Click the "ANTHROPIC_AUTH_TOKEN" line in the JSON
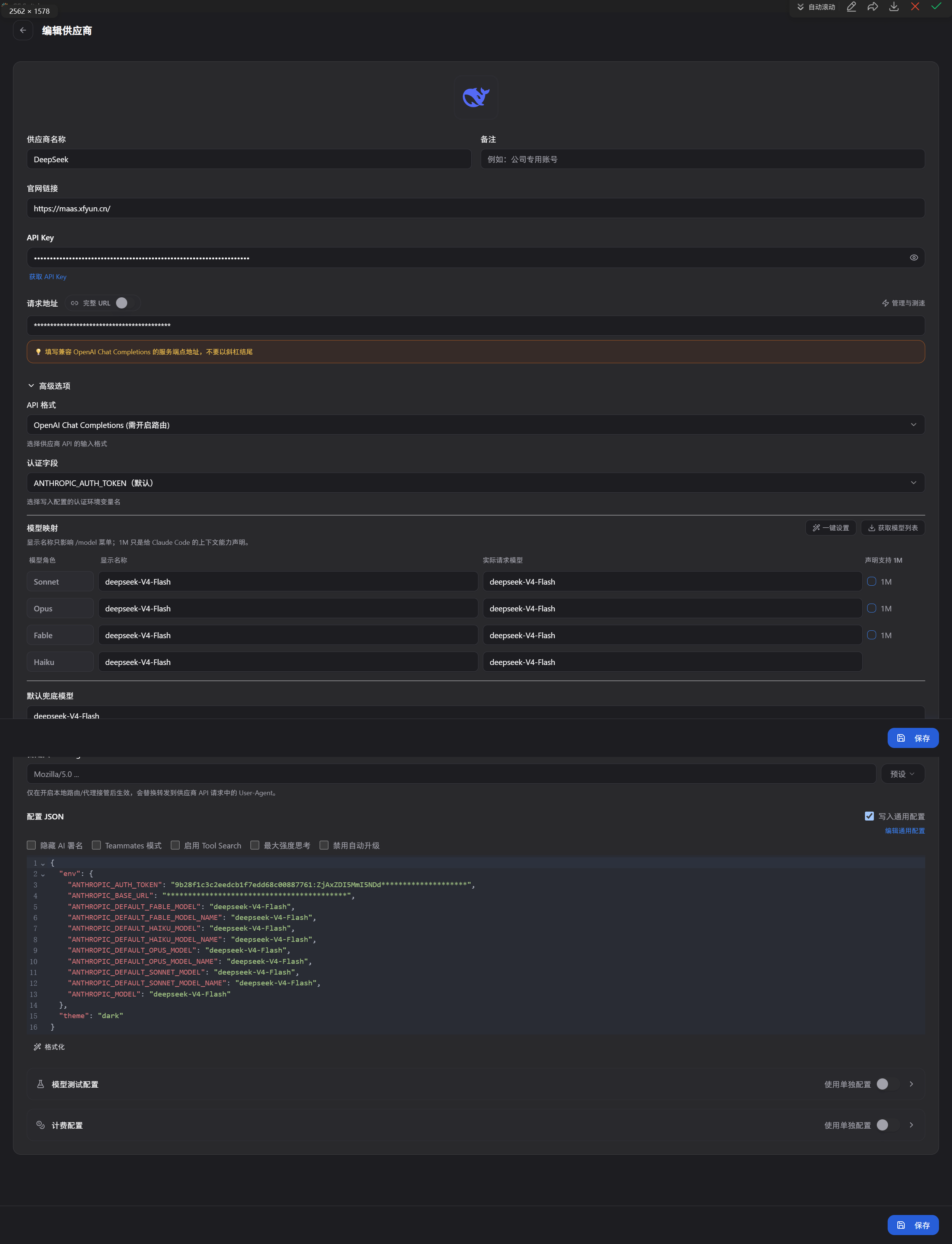 (x=272, y=885)
